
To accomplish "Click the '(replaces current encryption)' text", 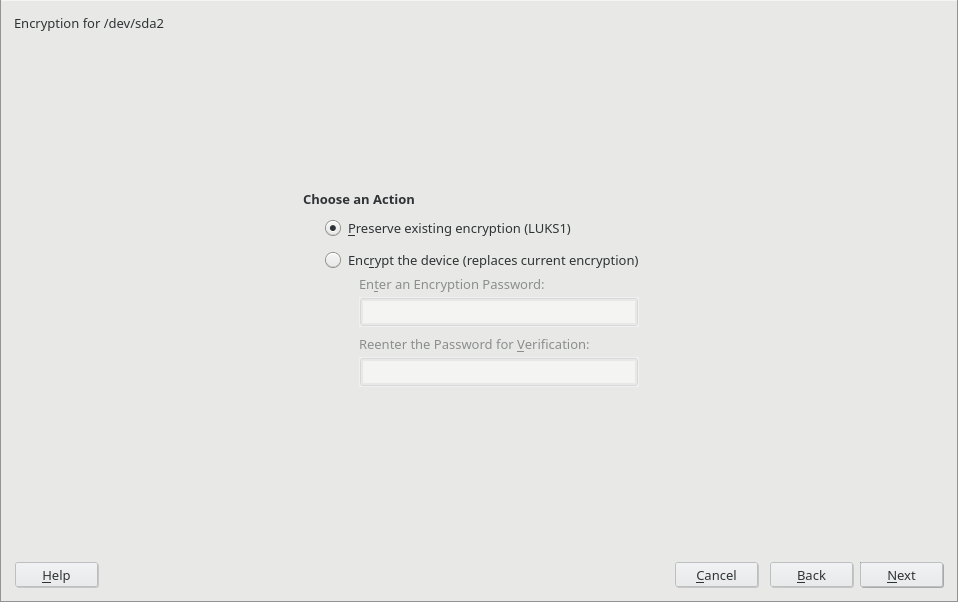I will click(x=550, y=260).
